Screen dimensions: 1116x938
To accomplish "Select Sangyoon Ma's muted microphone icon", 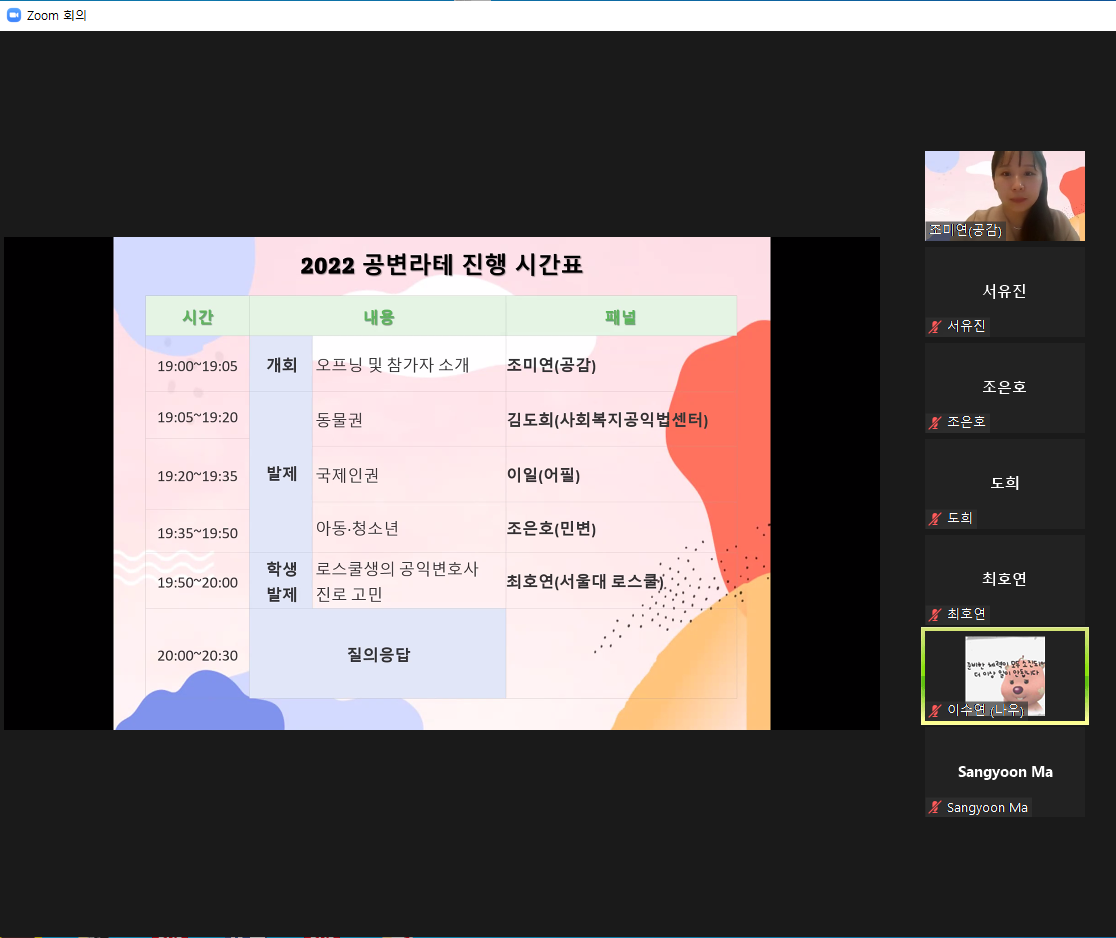I will 936,807.
